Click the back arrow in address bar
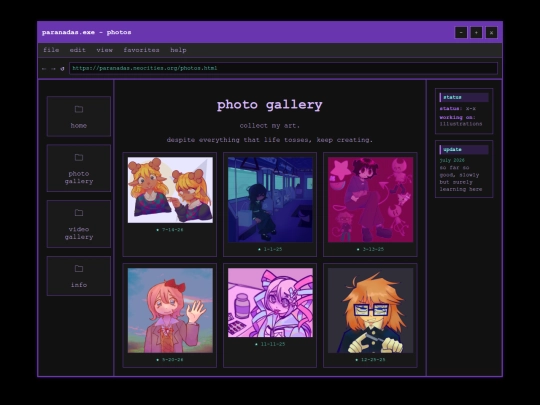 tap(44, 69)
